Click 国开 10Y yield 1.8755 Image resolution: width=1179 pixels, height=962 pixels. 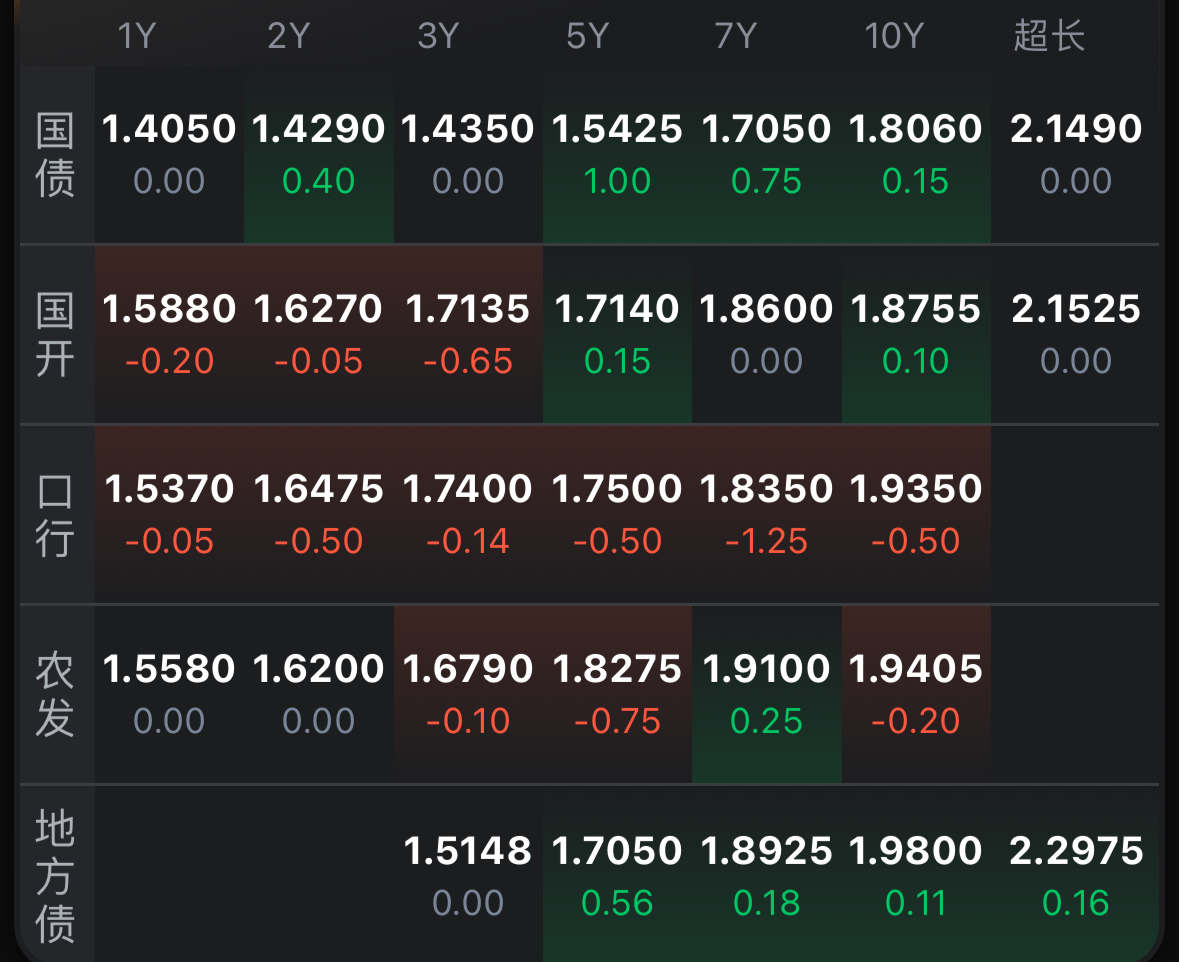916,309
